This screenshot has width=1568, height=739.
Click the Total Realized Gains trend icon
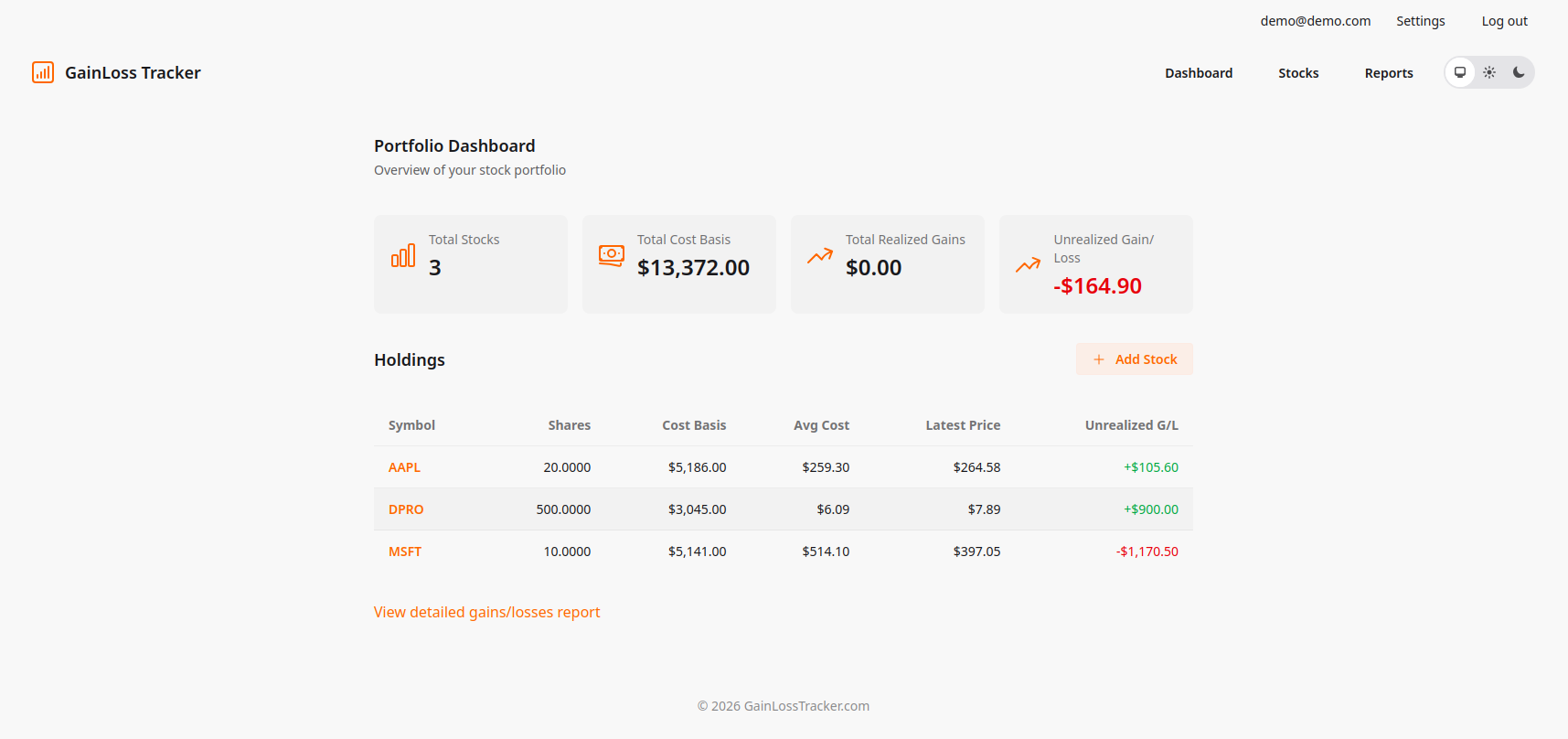click(820, 256)
